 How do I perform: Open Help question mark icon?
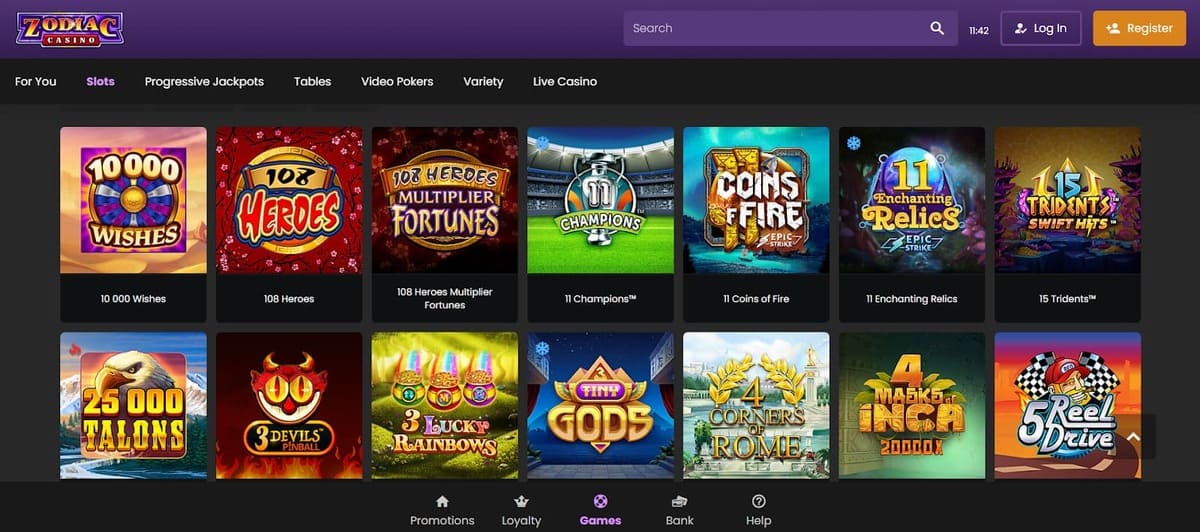759,501
